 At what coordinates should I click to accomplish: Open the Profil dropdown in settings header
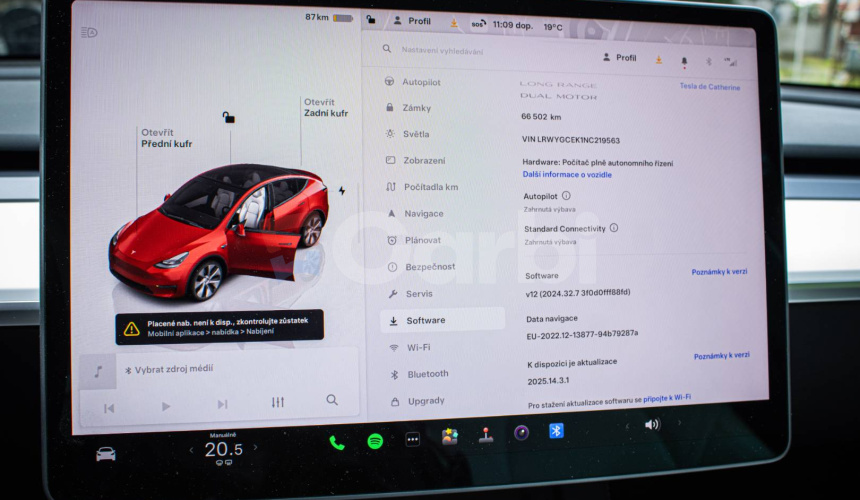pyautogui.click(x=619, y=58)
